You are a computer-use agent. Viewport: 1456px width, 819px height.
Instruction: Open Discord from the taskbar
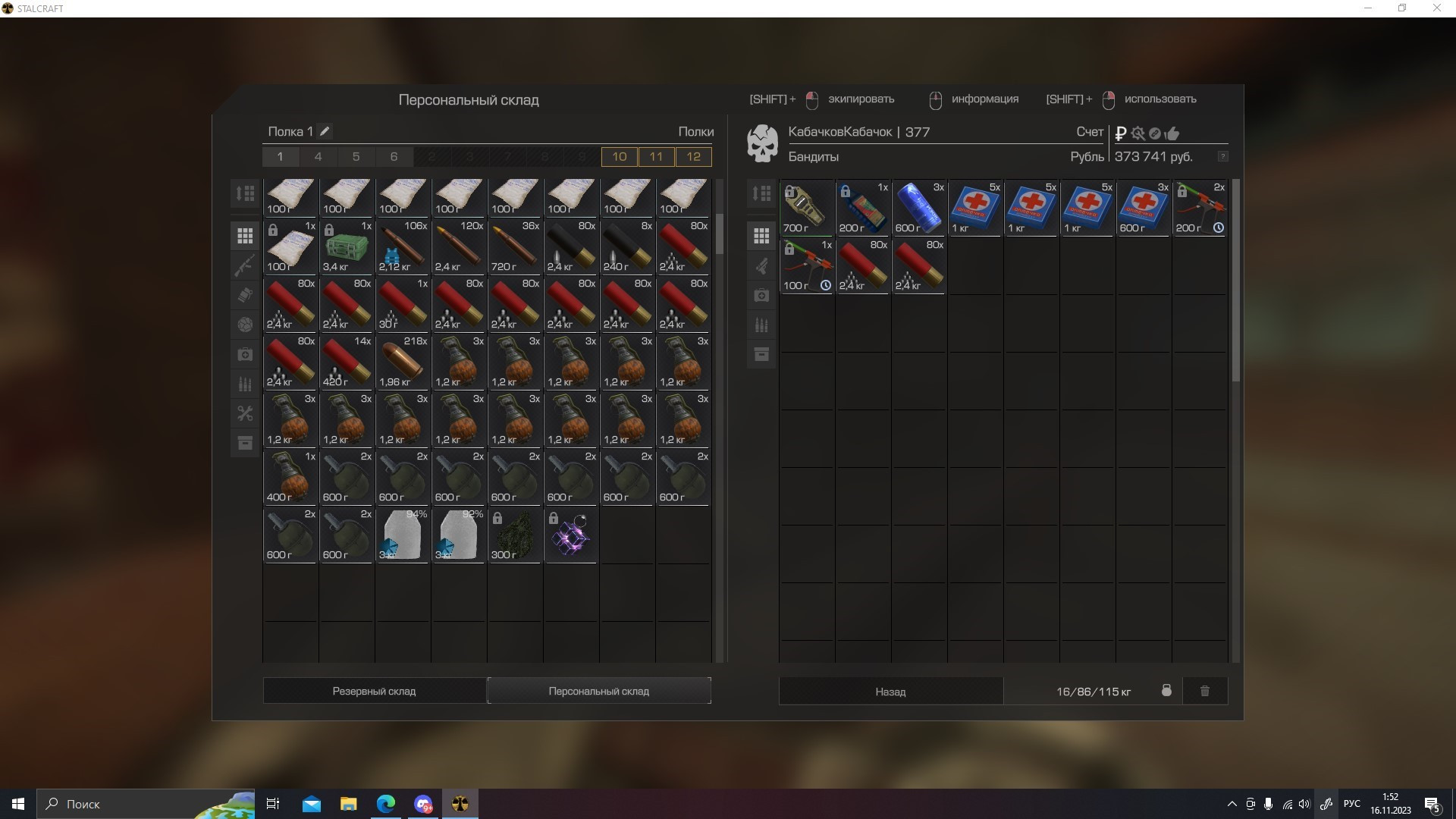(423, 804)
